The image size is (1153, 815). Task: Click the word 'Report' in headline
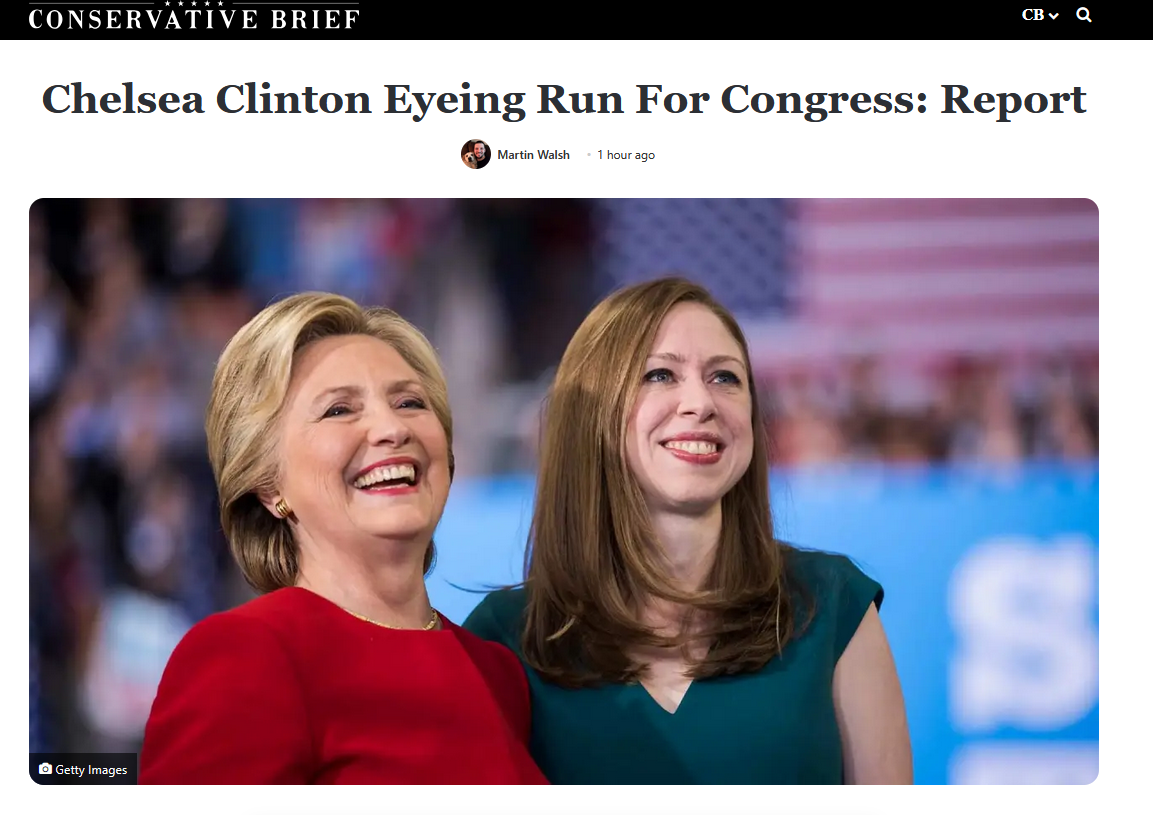click(1013, 99)
